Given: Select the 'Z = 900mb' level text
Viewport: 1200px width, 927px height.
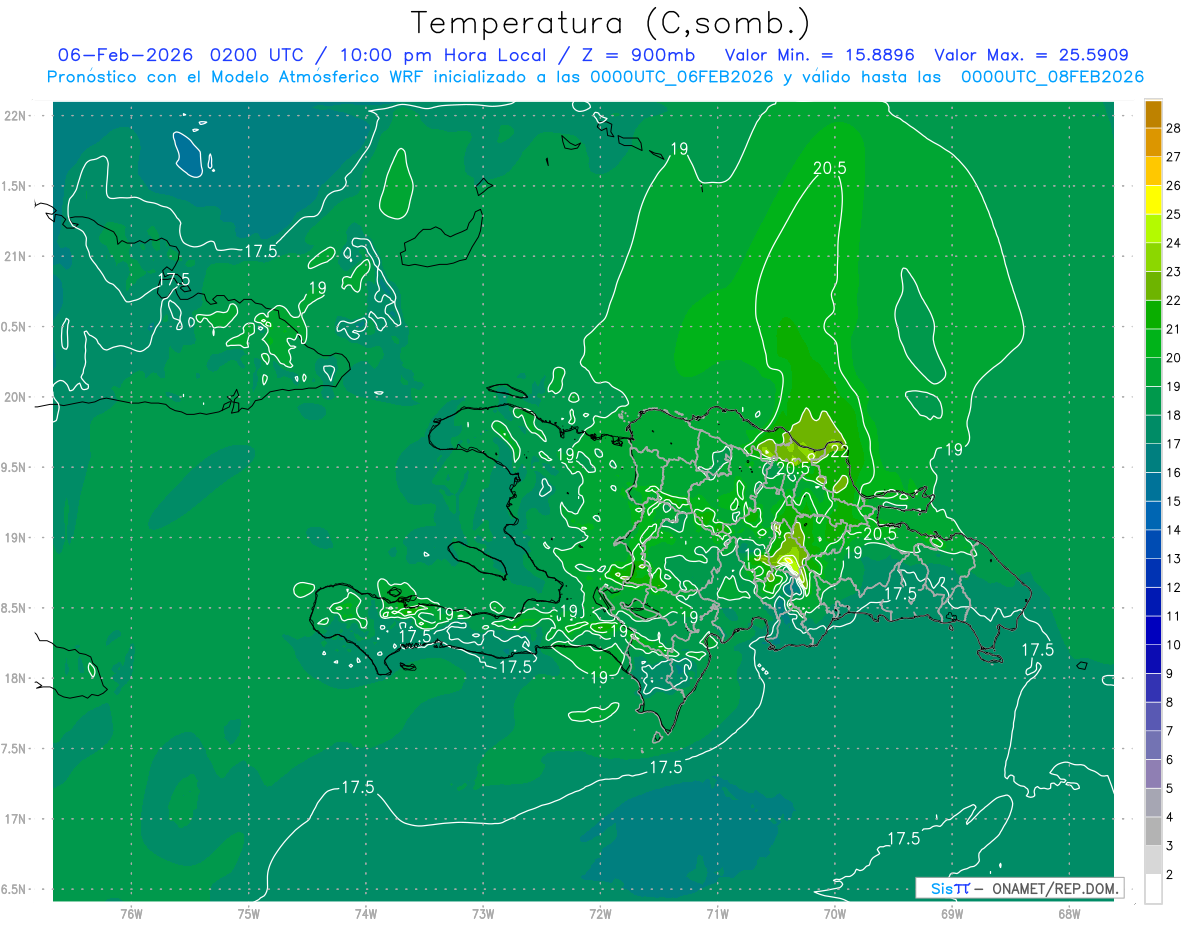Looking at the screenshot, I should (x=640, y=55).
